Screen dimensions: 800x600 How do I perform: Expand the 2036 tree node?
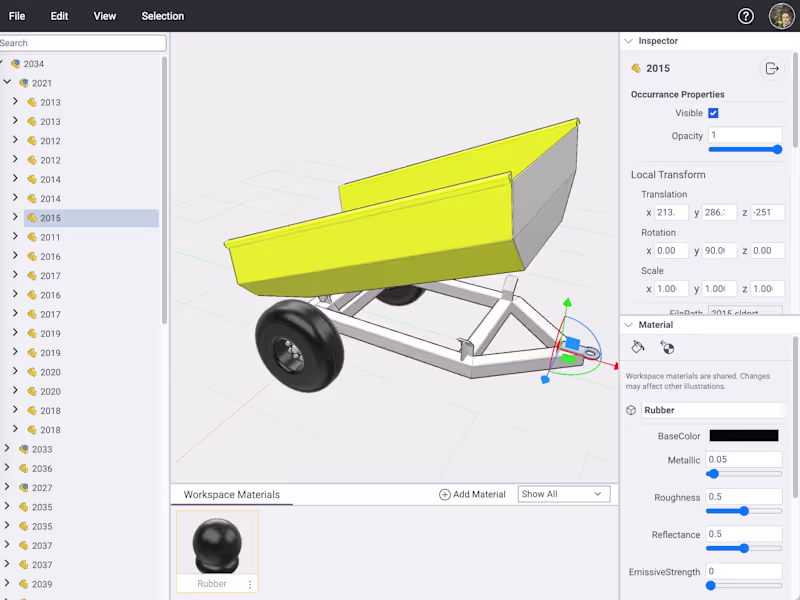pos(7,467)
